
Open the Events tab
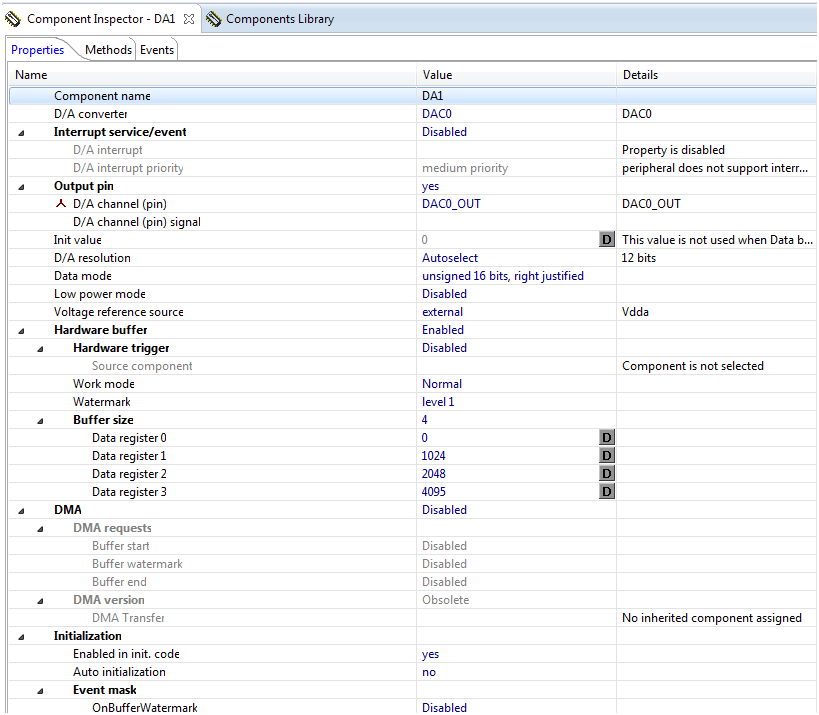pos(157,50)
